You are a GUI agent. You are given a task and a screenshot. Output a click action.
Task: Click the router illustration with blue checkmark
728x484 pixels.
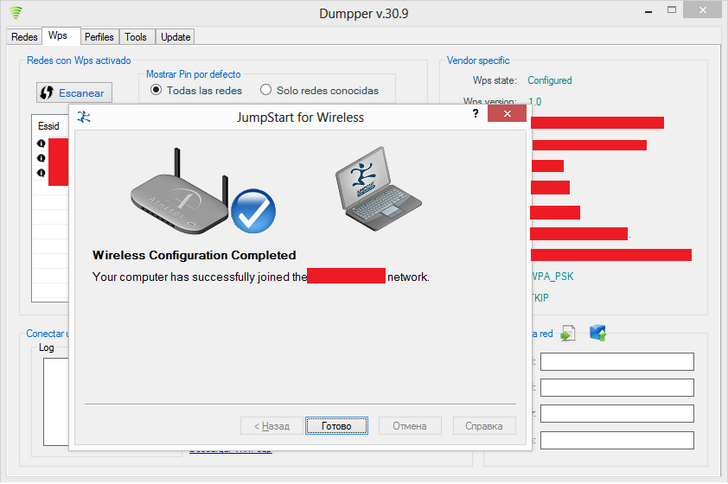203,191
